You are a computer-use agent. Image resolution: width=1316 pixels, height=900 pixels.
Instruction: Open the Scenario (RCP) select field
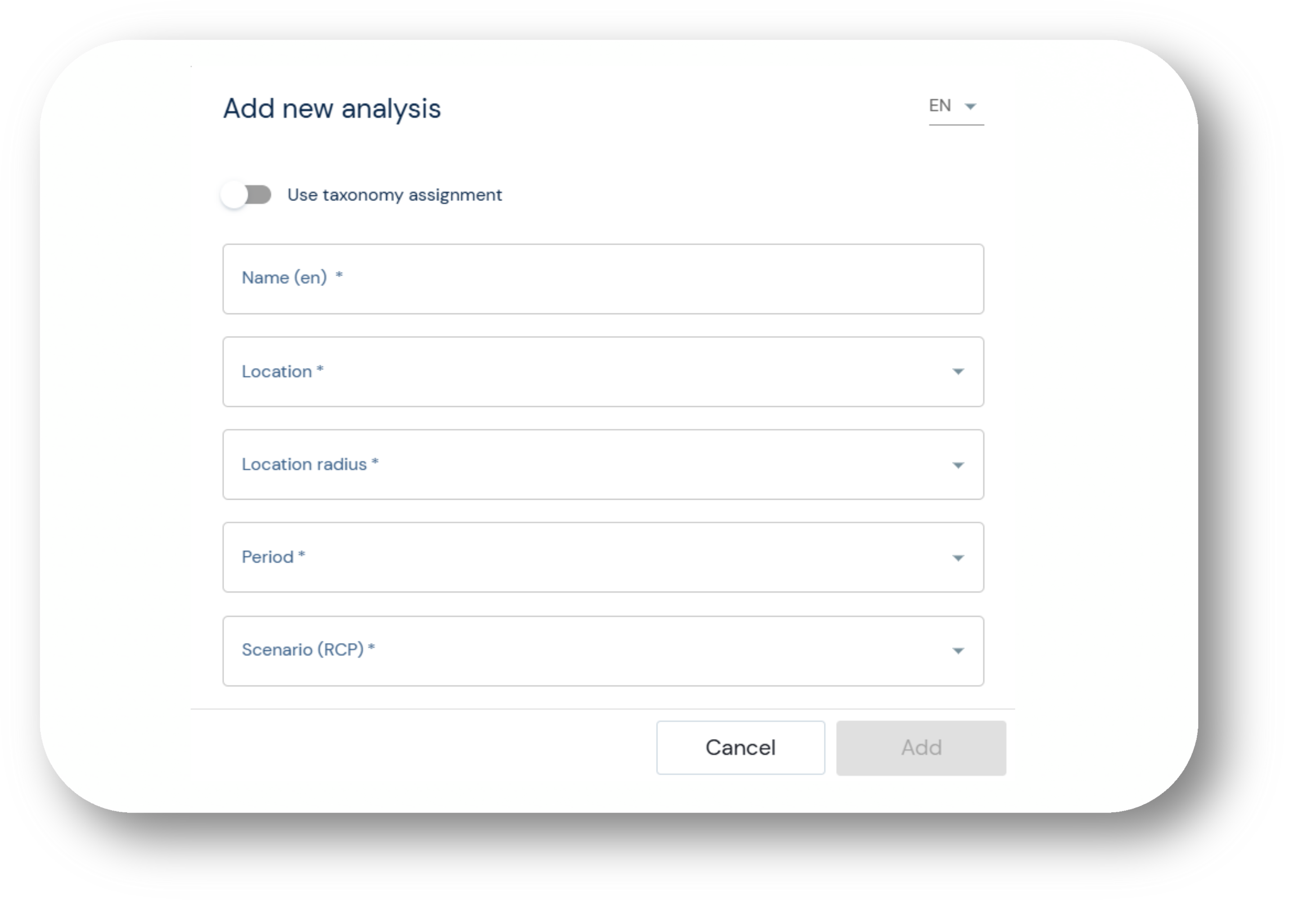point(602,651)
